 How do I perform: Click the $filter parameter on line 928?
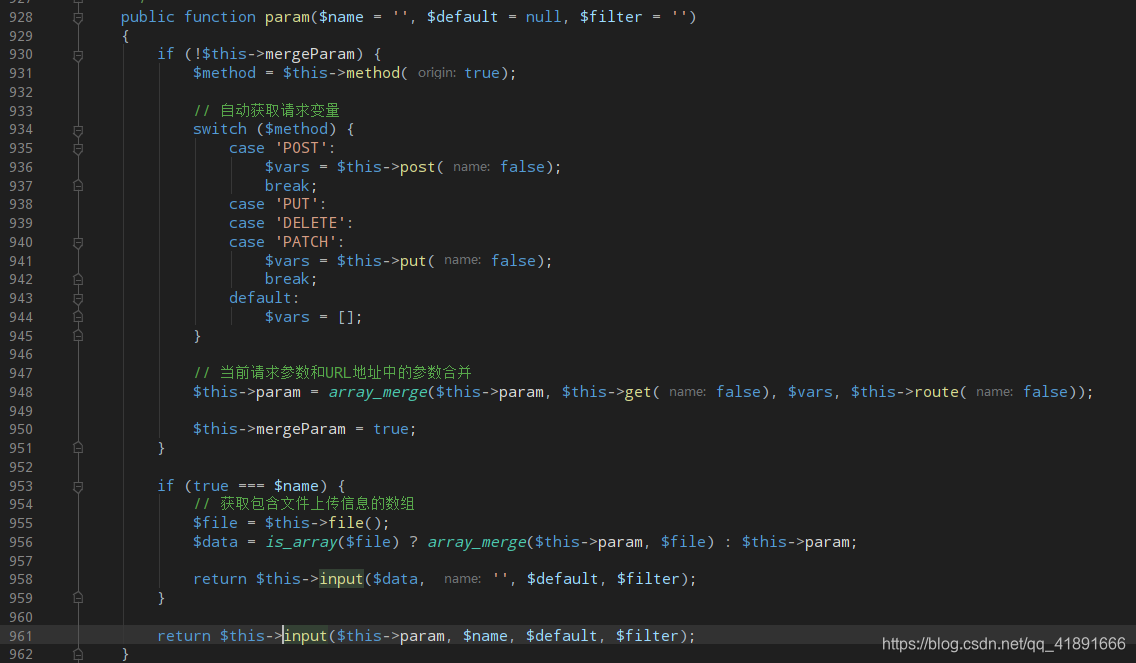(611, 17)
